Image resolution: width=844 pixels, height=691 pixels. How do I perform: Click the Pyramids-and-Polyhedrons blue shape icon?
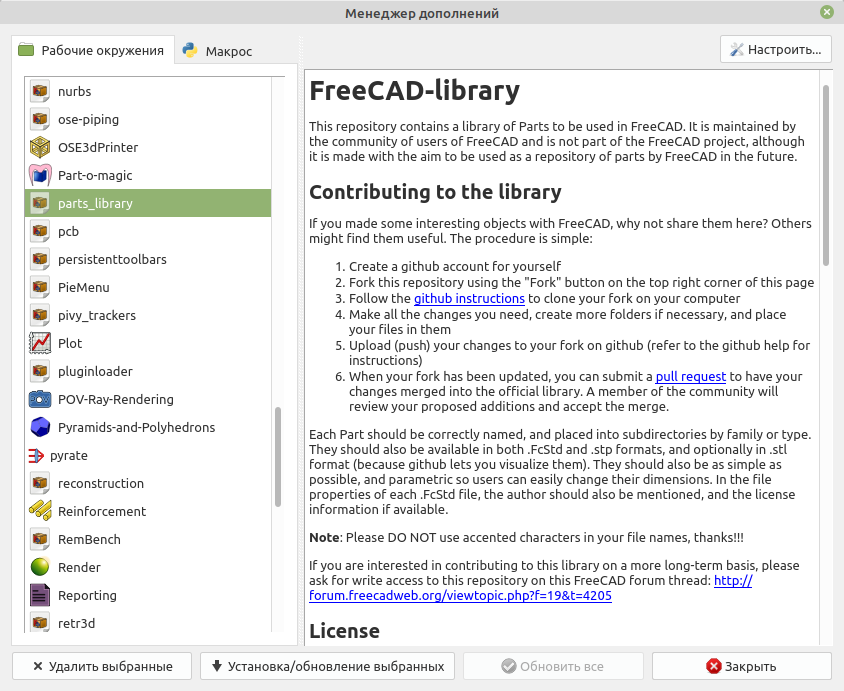click(40, 427)
